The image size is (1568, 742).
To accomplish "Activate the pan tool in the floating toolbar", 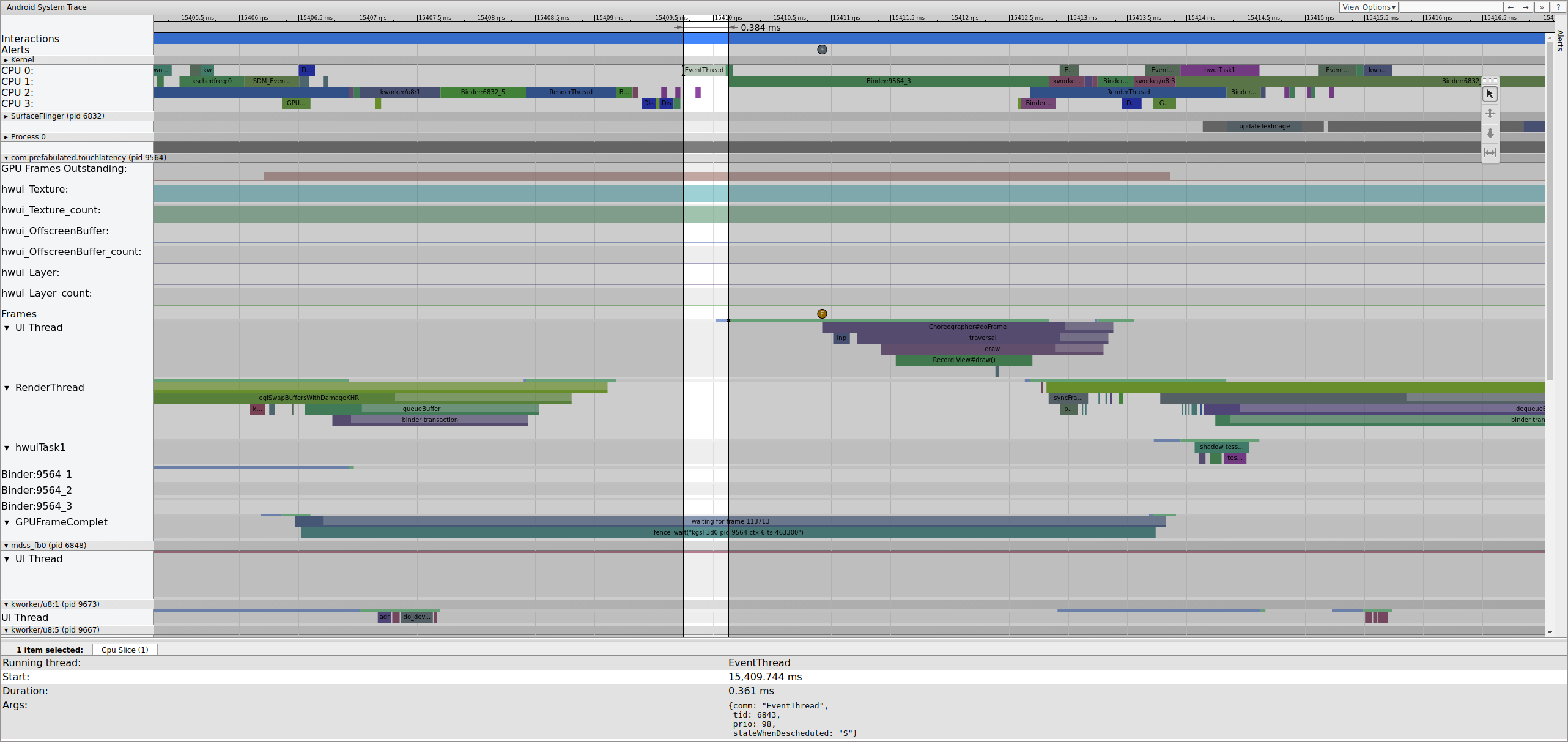I will point(1490,114).
